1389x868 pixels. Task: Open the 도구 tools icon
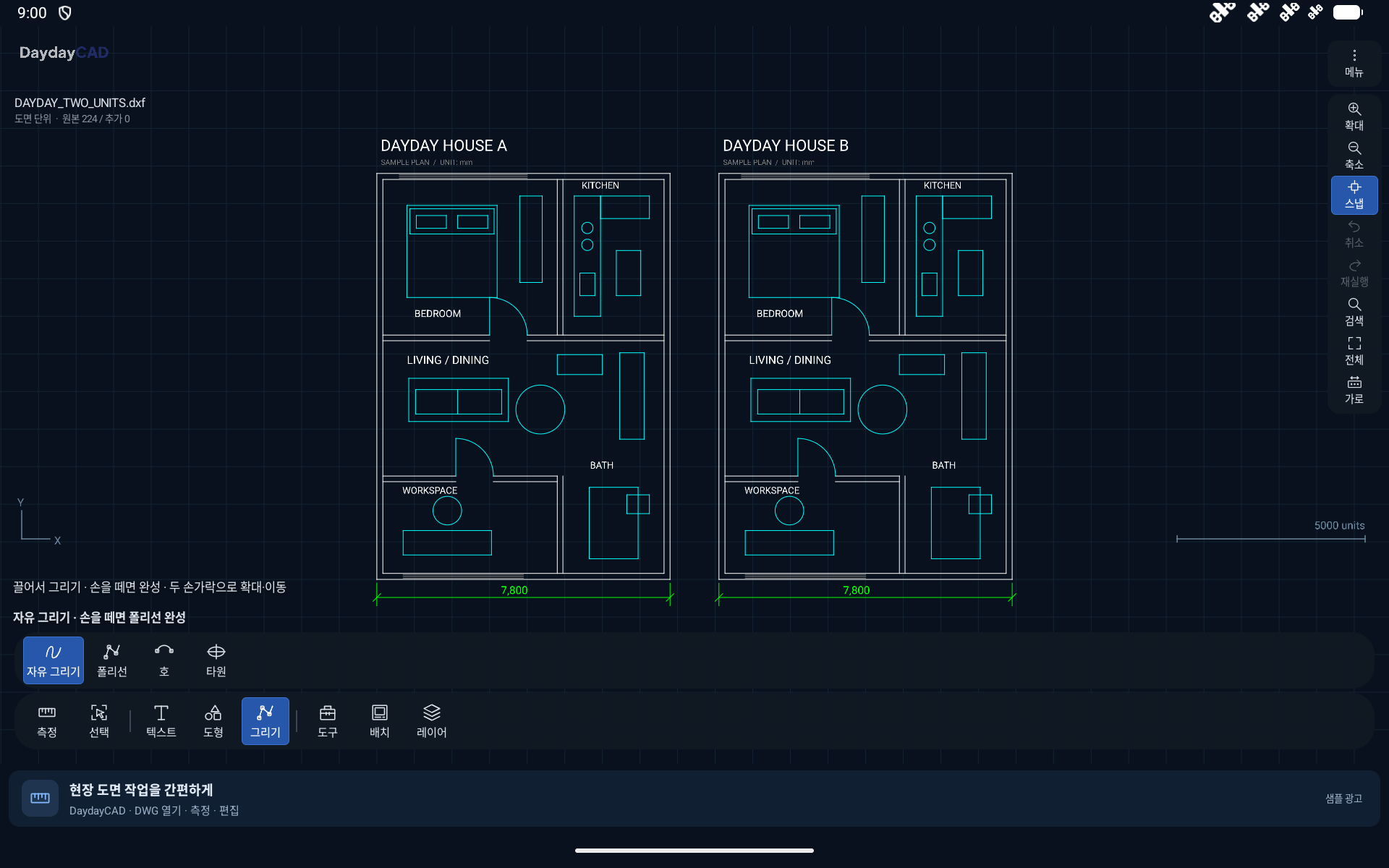pyautogui.click(x=328, y=721)
